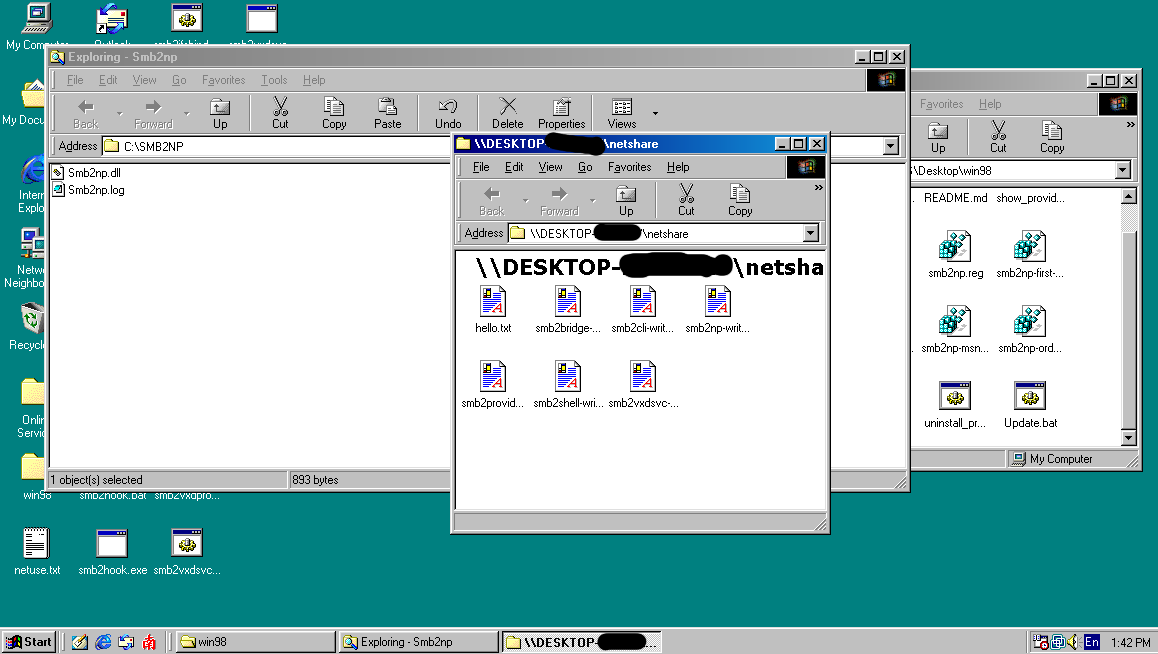Select the hello.txt file in netshare
The width and height of the screenshot is (1158, 654).
pos(493,310)
